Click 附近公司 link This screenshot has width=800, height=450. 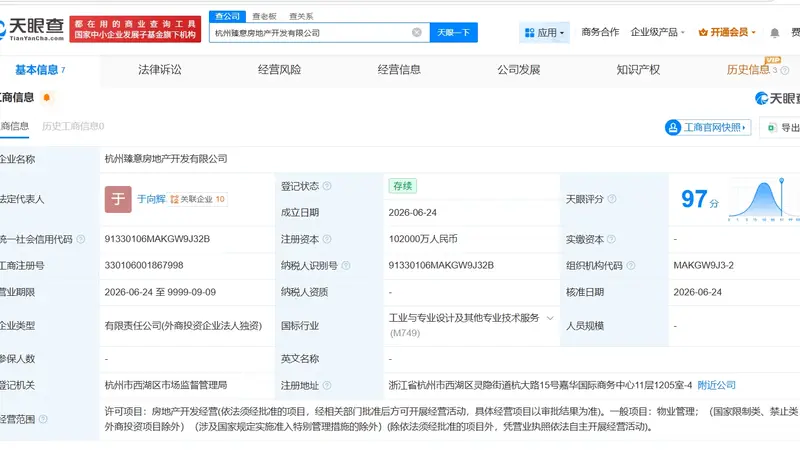[x=716, y=385]
